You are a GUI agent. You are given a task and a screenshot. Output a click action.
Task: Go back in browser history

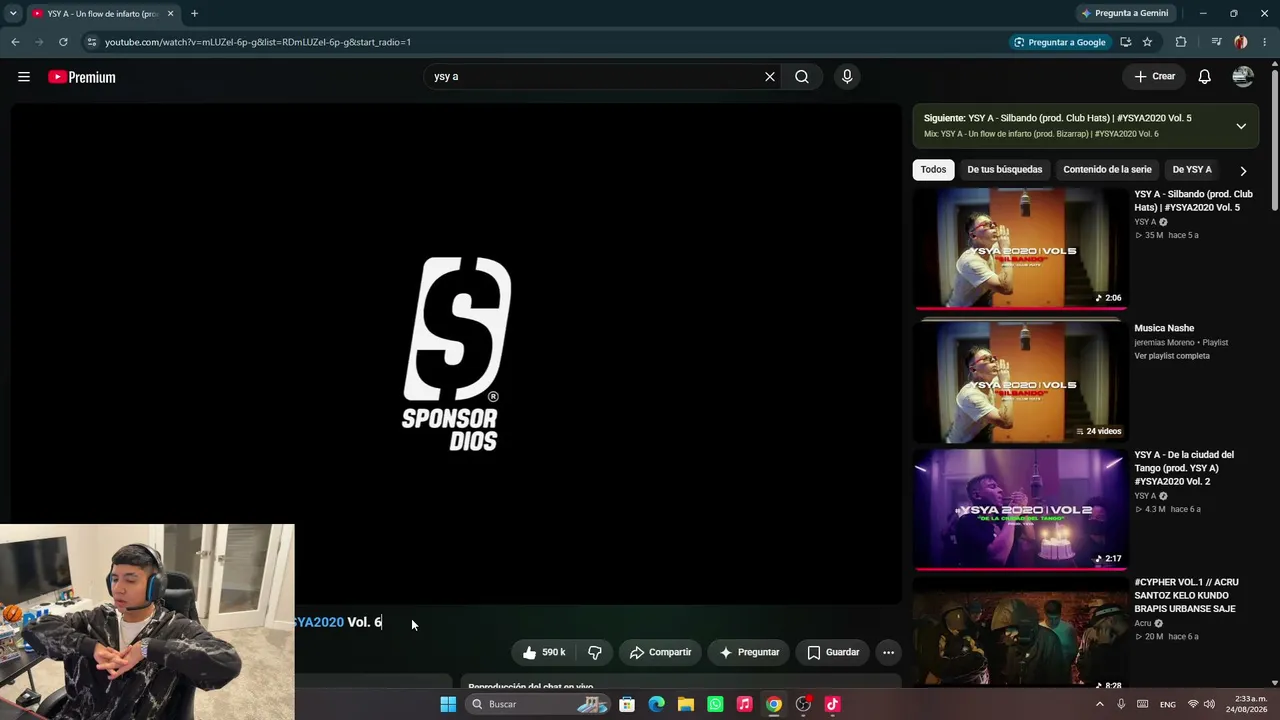click(15, 42)
